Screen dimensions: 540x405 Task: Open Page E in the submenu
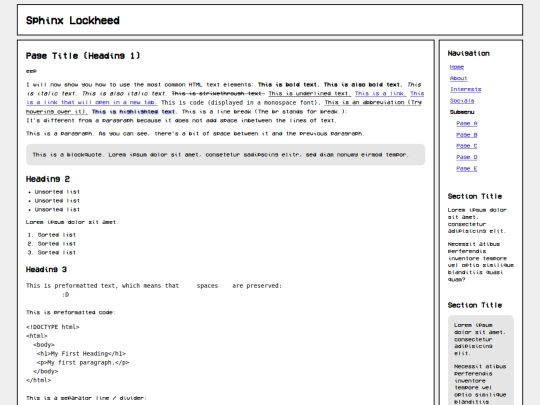pyautogui.click(x=467, y=168)
